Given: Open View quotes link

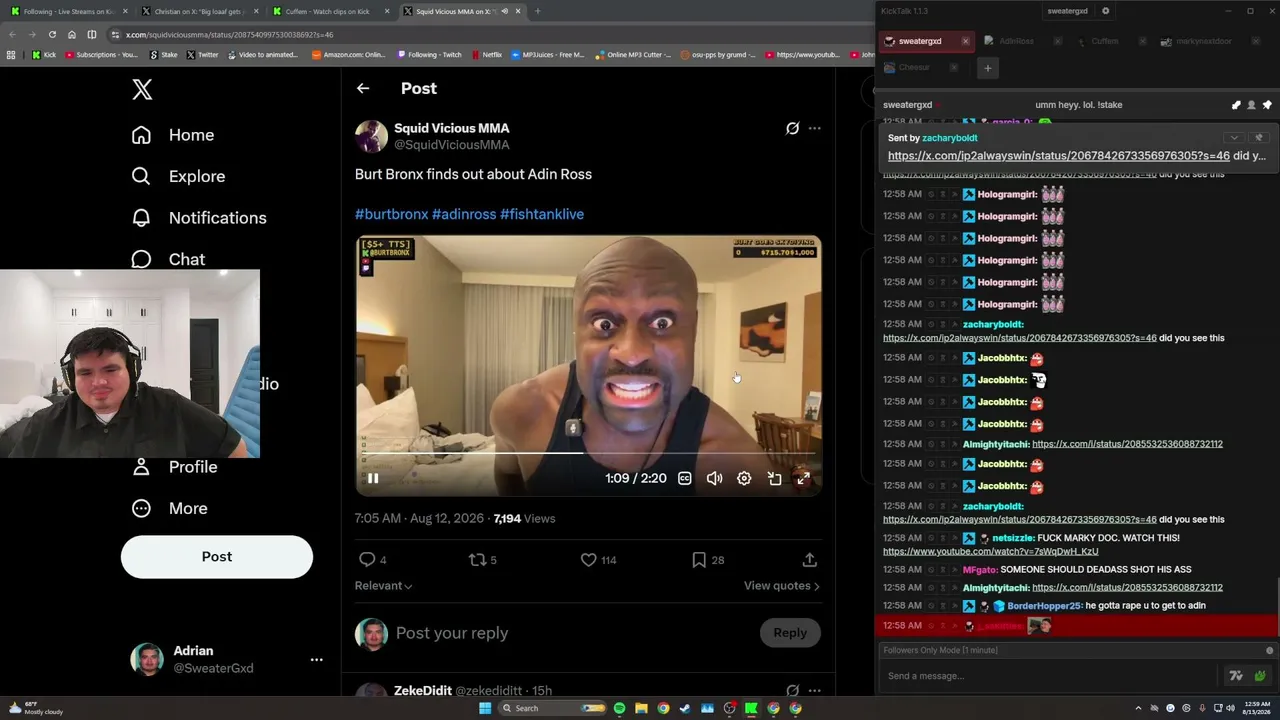Looking at the screenshot, I should coord(782,586).
